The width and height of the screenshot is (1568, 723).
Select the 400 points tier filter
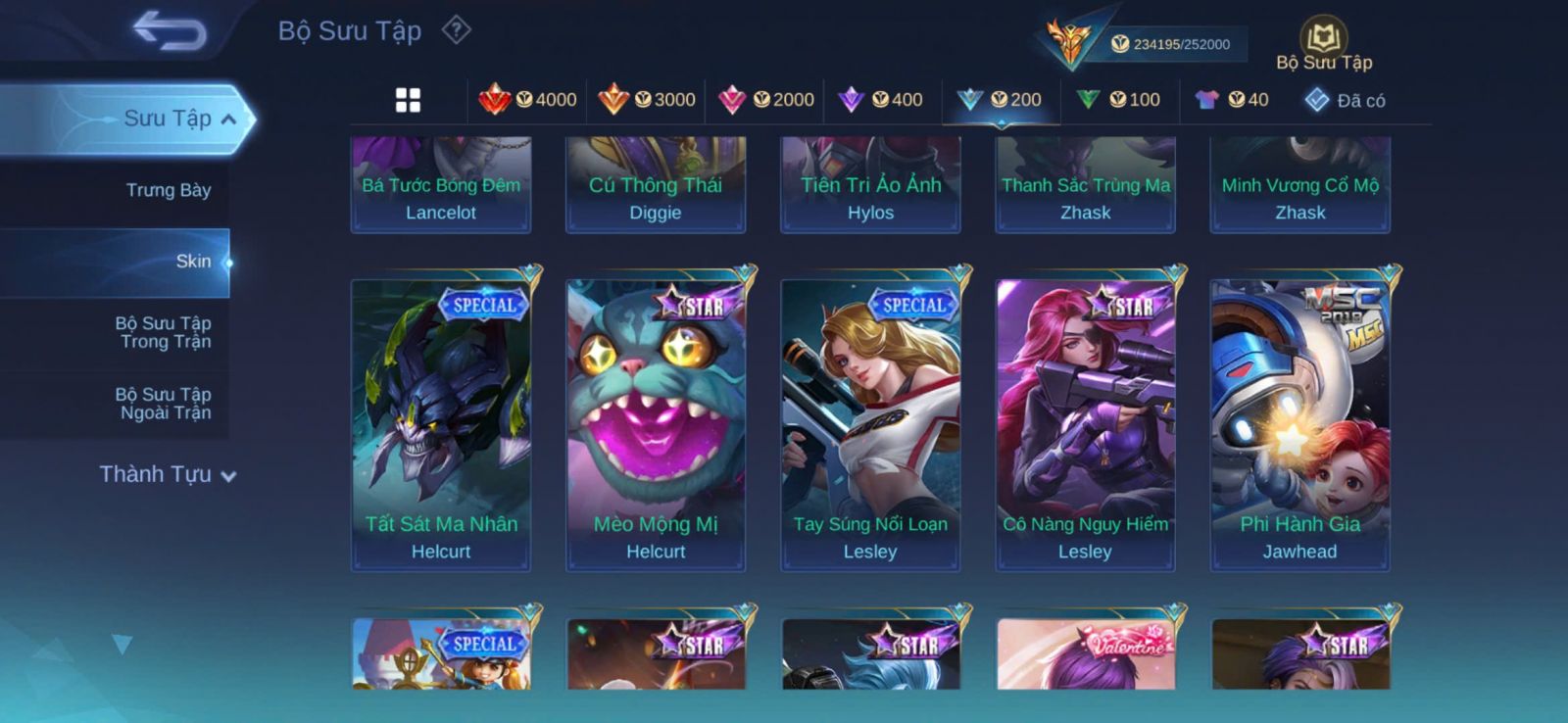click(x=880, y=99)
